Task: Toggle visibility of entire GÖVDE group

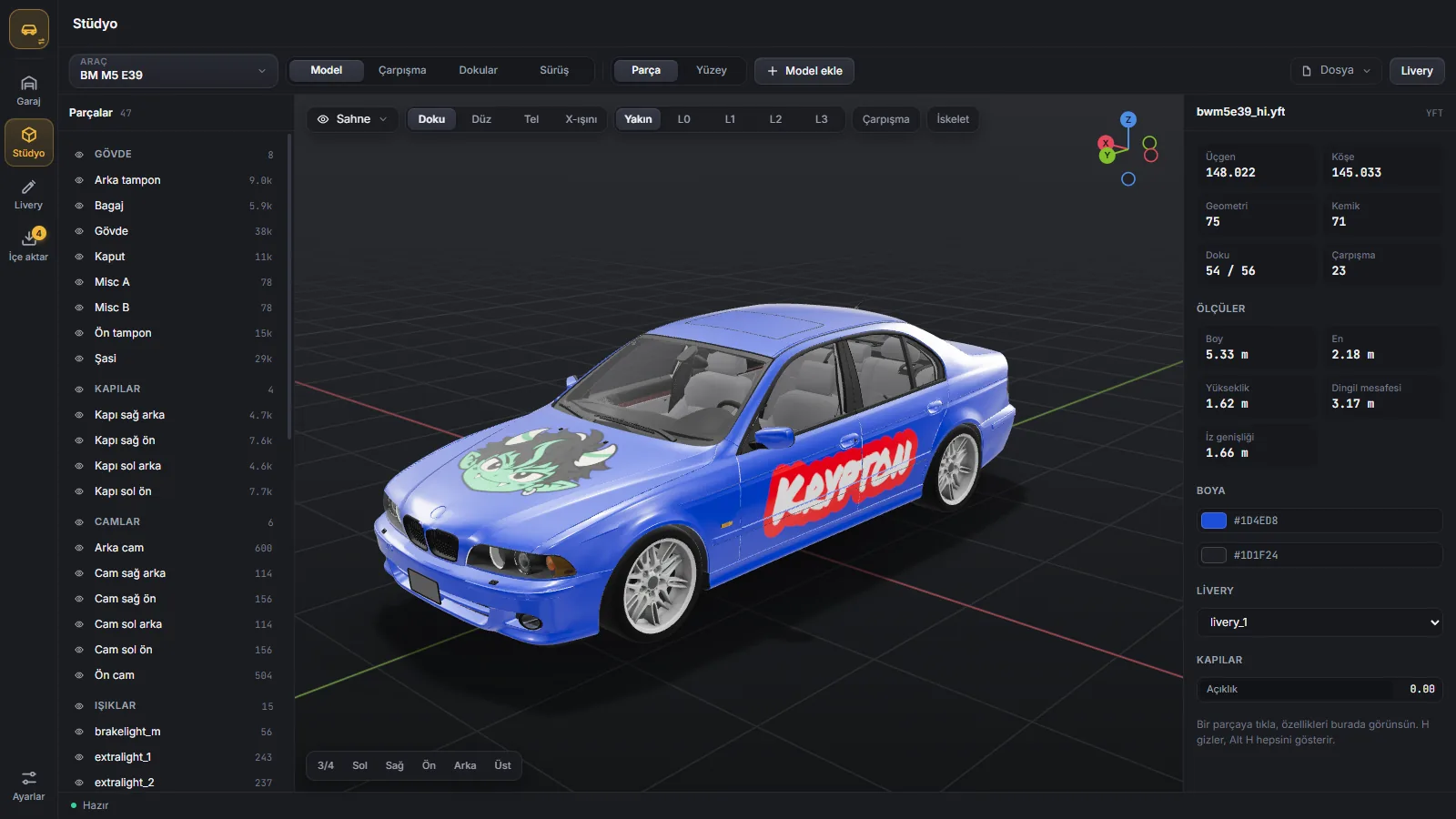Action: click(x=79, y=155)
